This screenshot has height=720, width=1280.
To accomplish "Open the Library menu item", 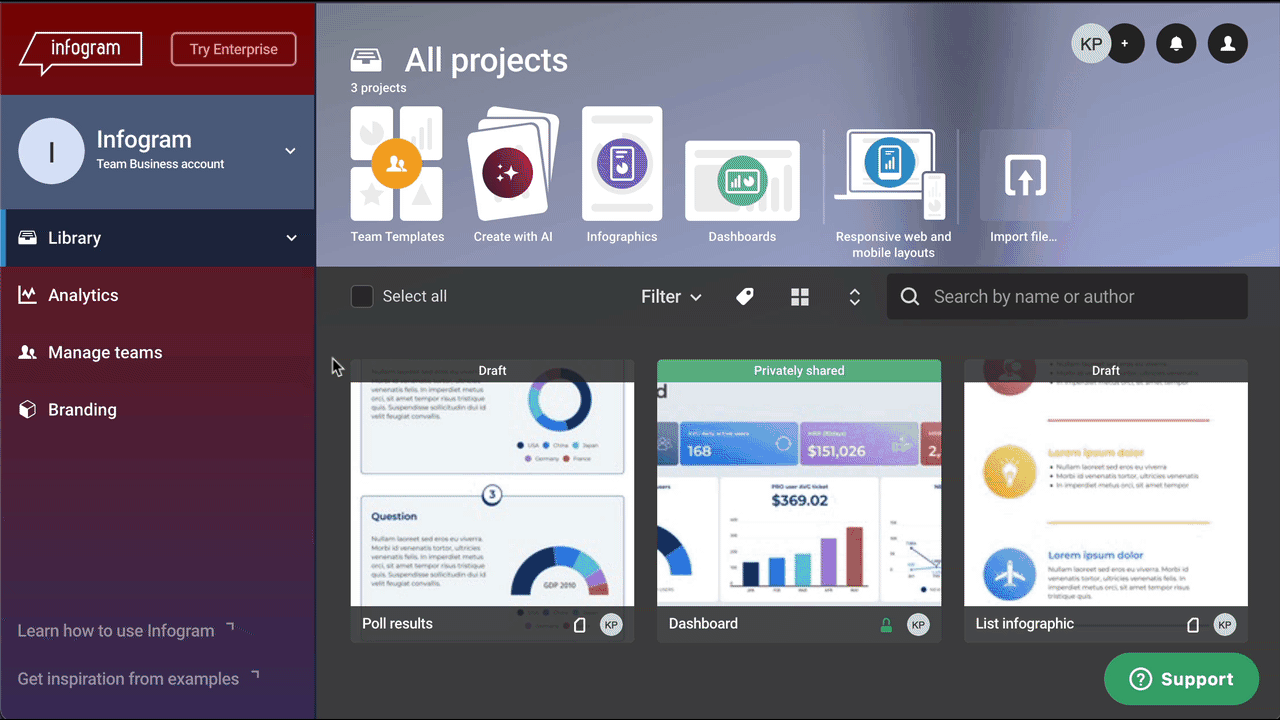I will (158, 238).
